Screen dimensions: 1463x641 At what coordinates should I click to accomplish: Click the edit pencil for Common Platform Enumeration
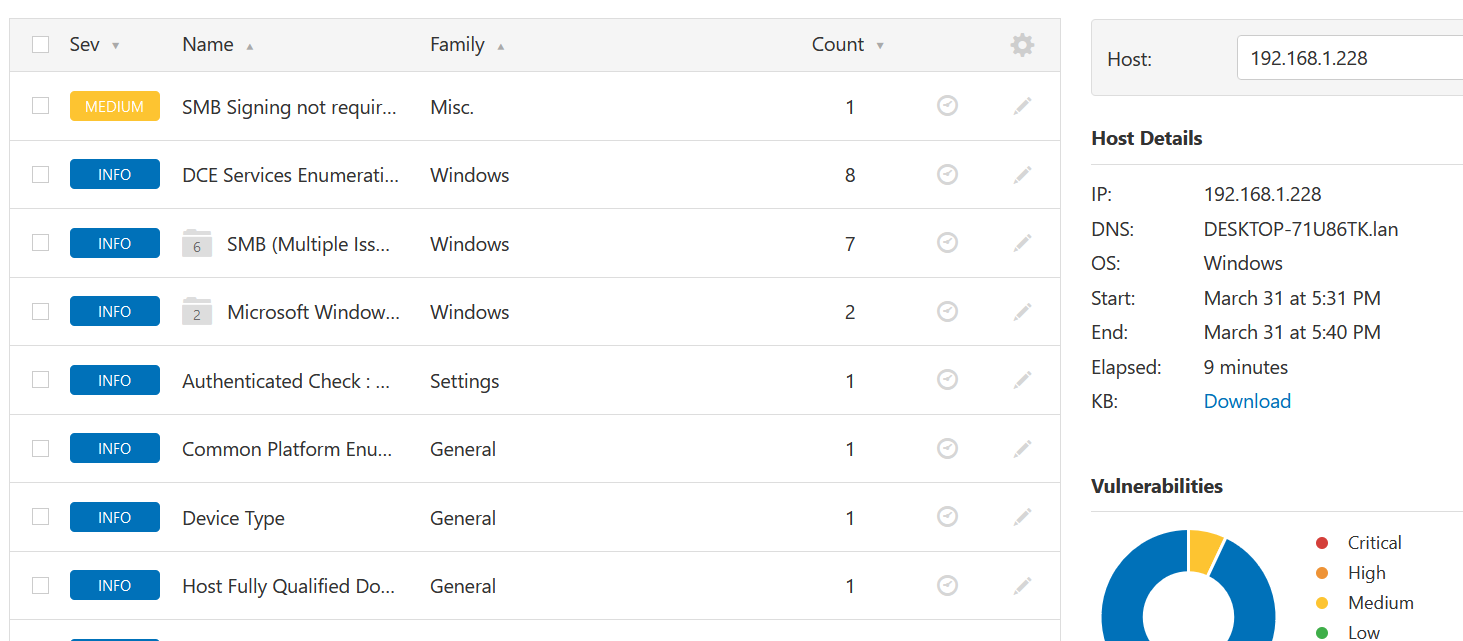(1022, 449)
